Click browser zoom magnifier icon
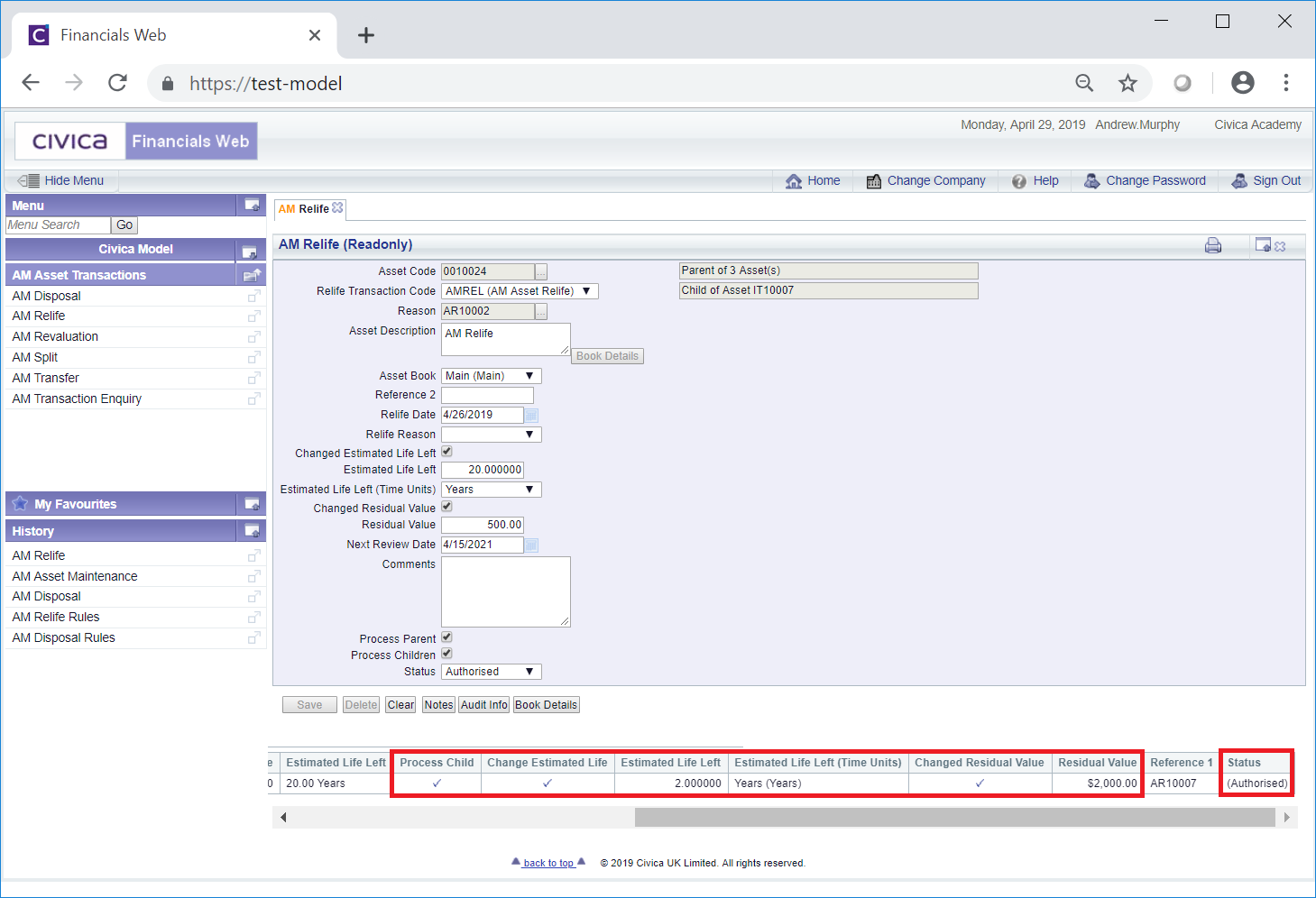The image size is (1316, 898). coord(1084,83)
